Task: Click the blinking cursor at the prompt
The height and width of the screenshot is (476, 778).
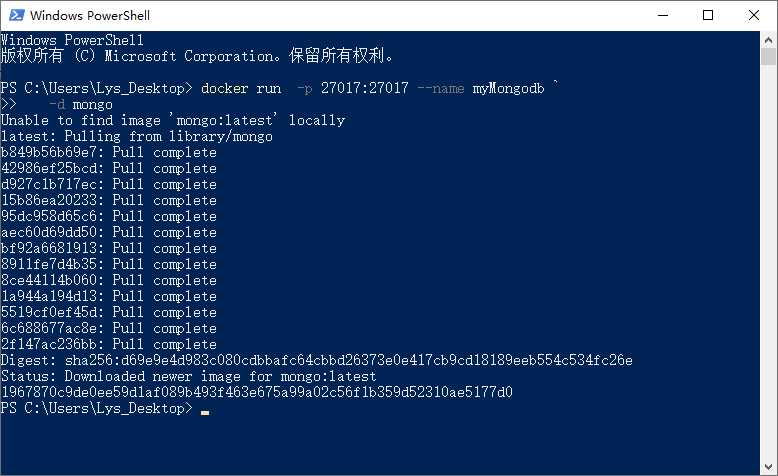Action: coord(205,412)
